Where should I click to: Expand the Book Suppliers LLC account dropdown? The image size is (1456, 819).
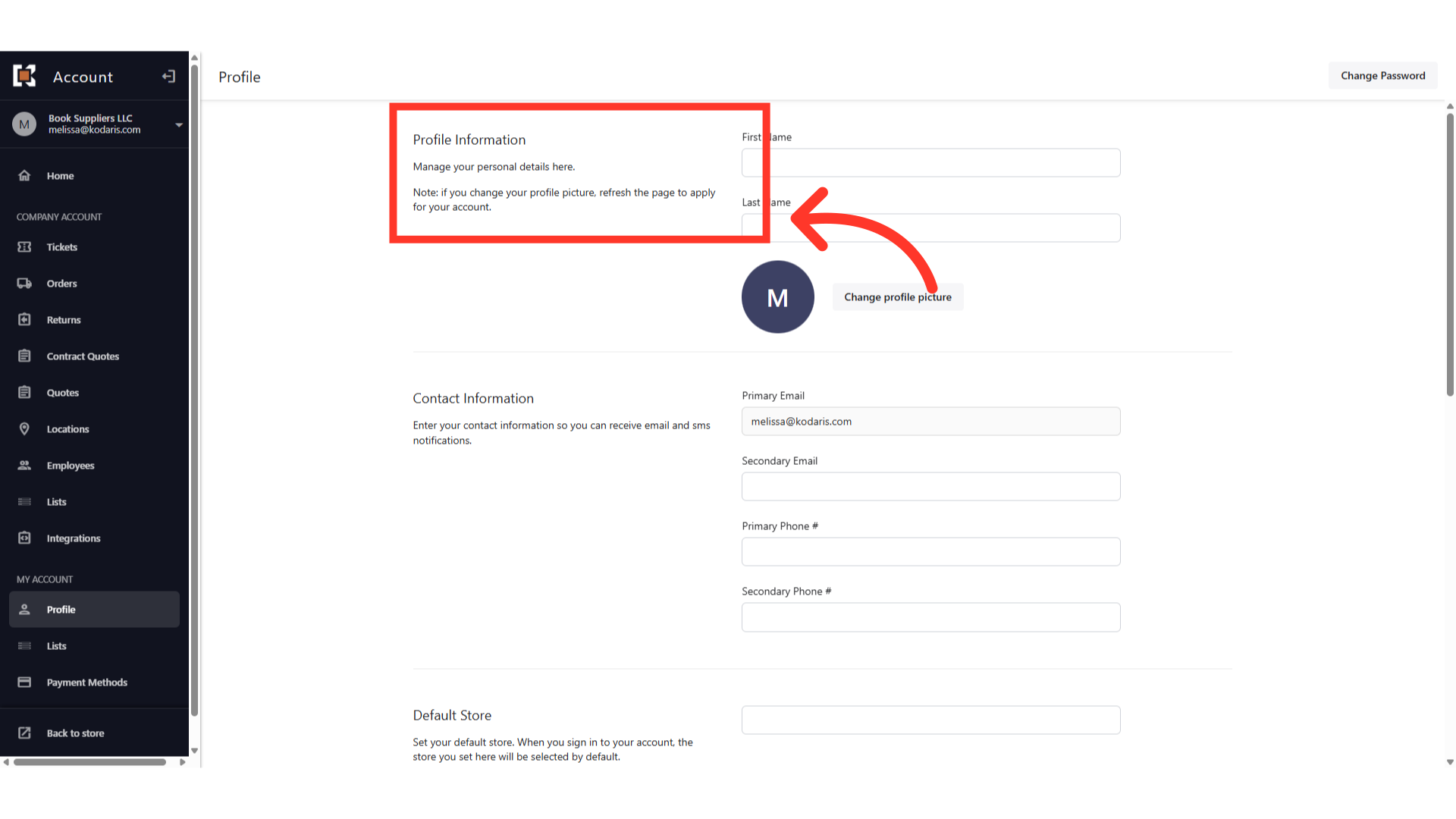point(179,124)
